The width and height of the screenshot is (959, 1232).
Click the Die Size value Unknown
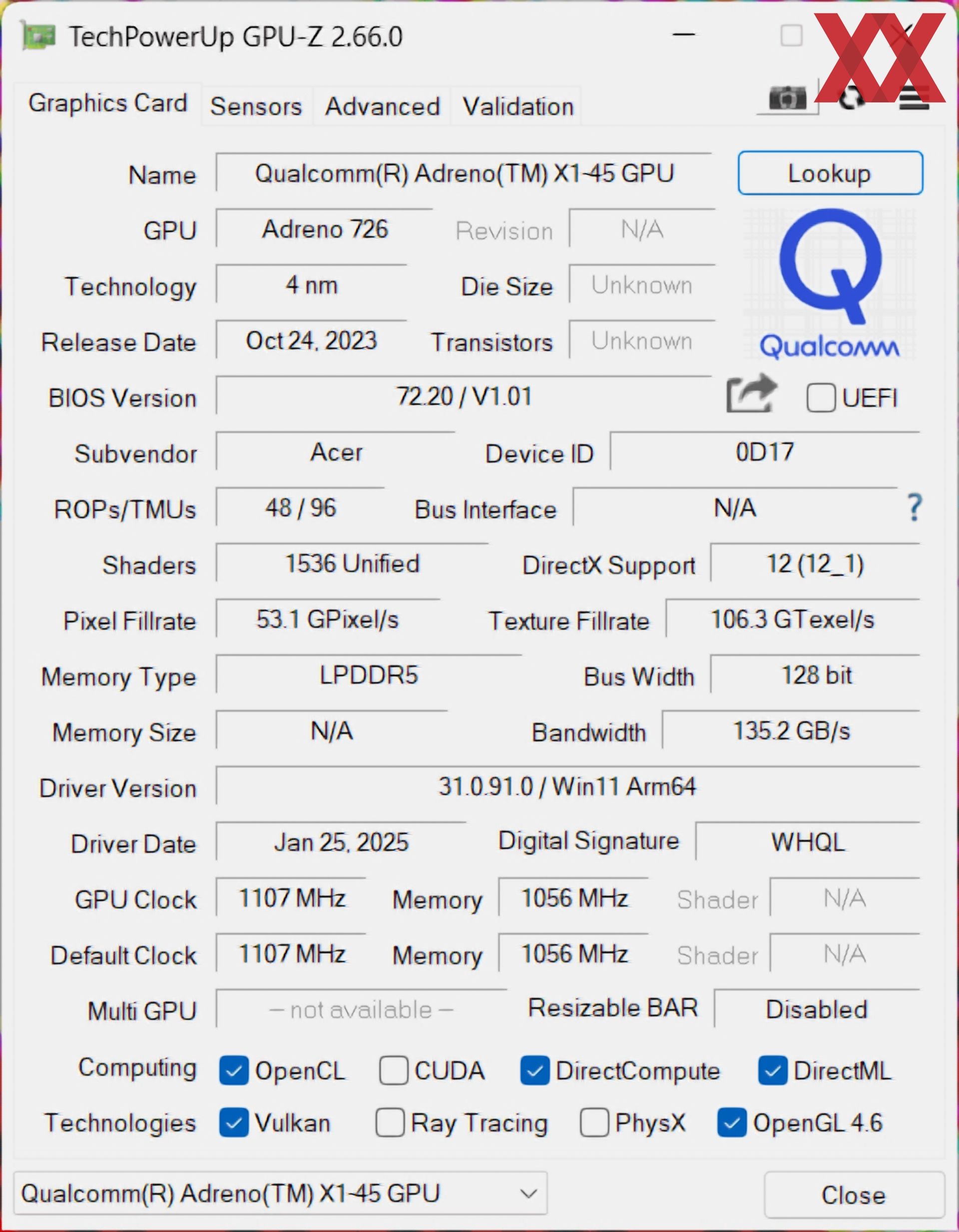tap(642, 284)
